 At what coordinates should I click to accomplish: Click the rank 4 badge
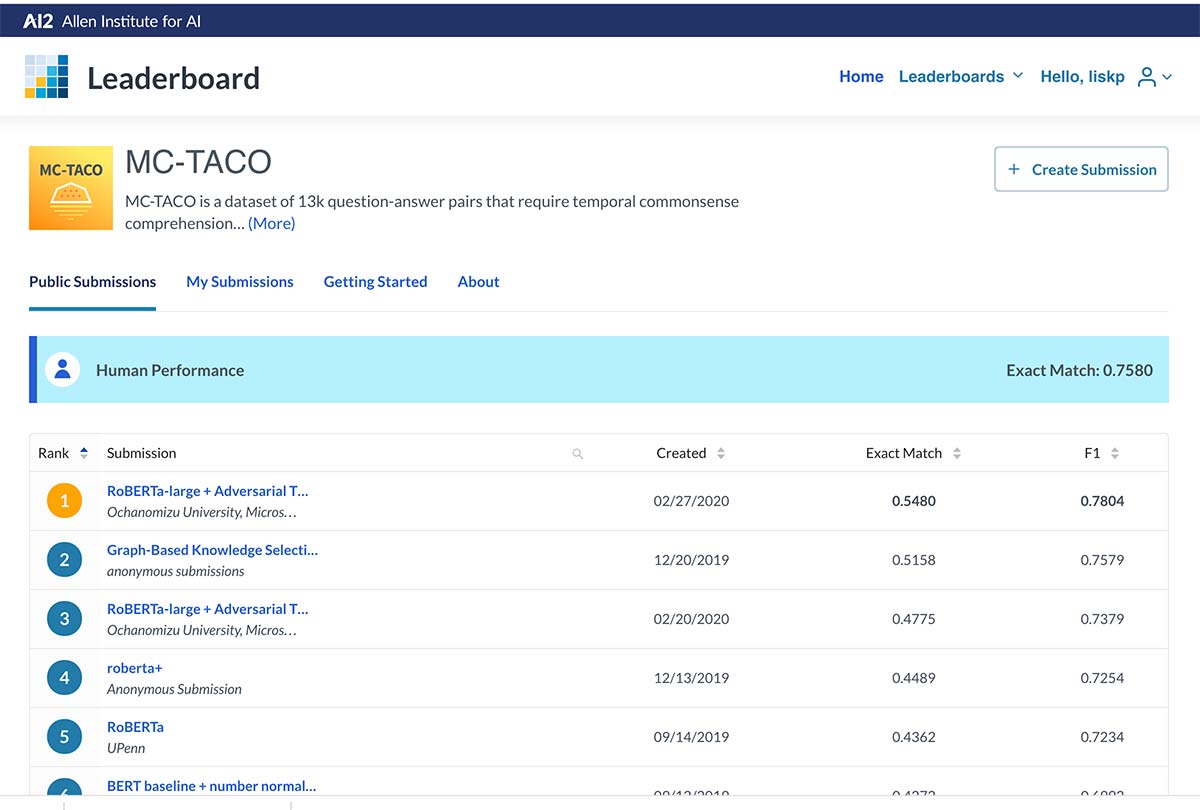pos(65,678)
